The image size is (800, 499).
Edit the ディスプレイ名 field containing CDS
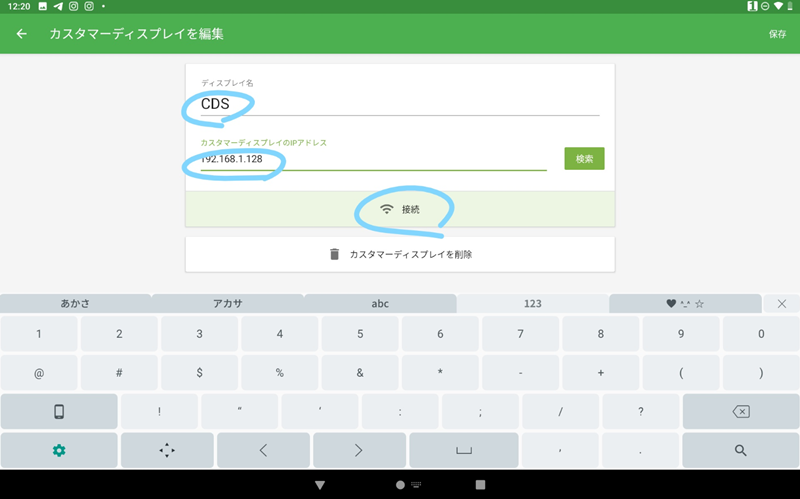(399, 104)
